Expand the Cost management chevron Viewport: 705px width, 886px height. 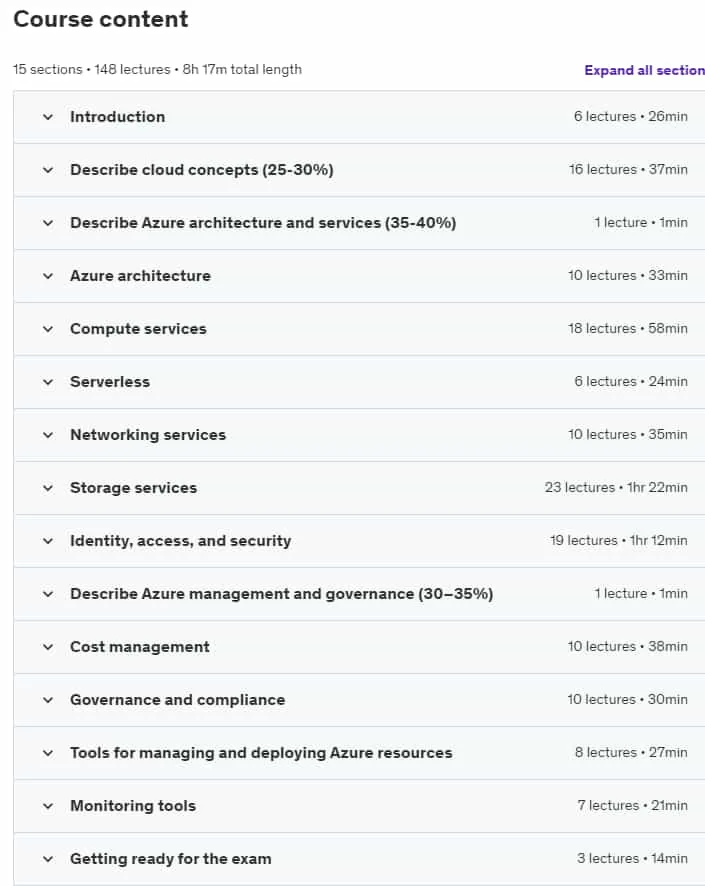click(48, 647)
